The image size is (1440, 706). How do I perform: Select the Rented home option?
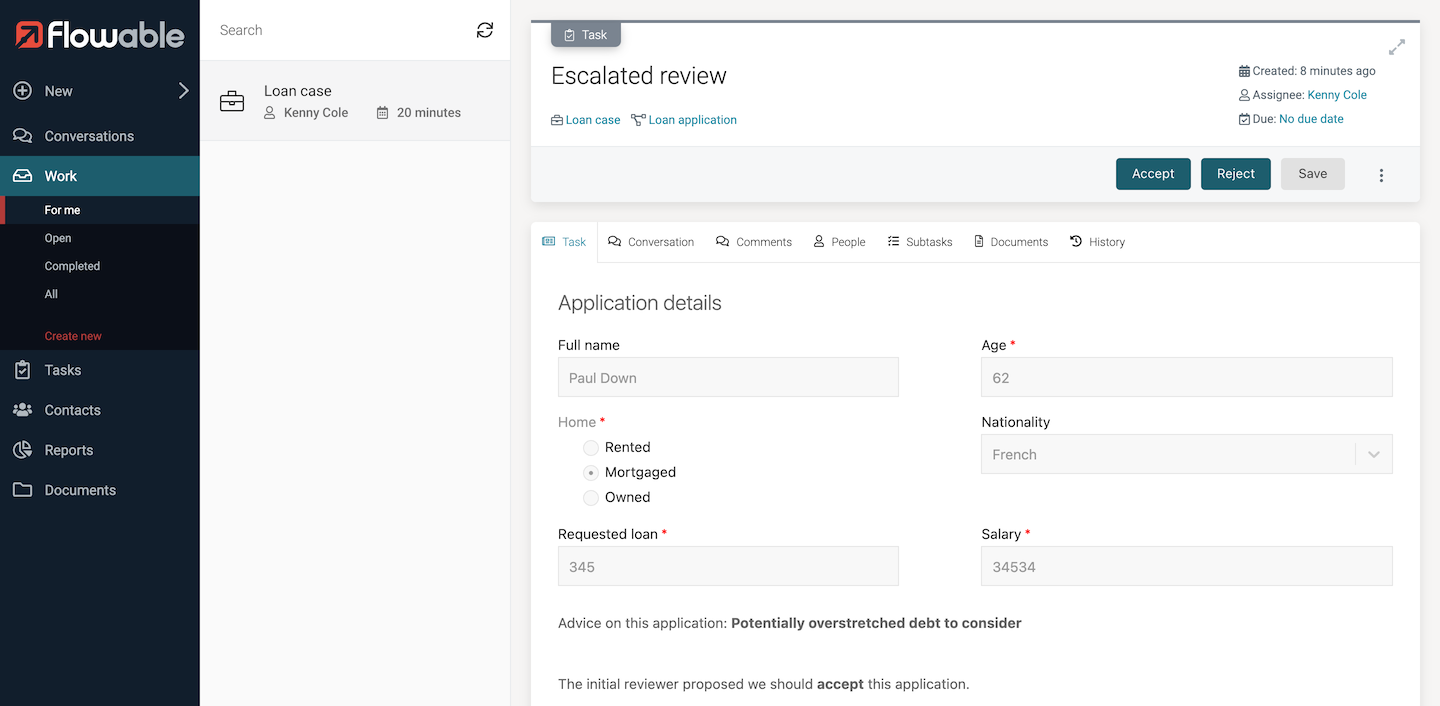pyautogui.click(x=591, y=448)
